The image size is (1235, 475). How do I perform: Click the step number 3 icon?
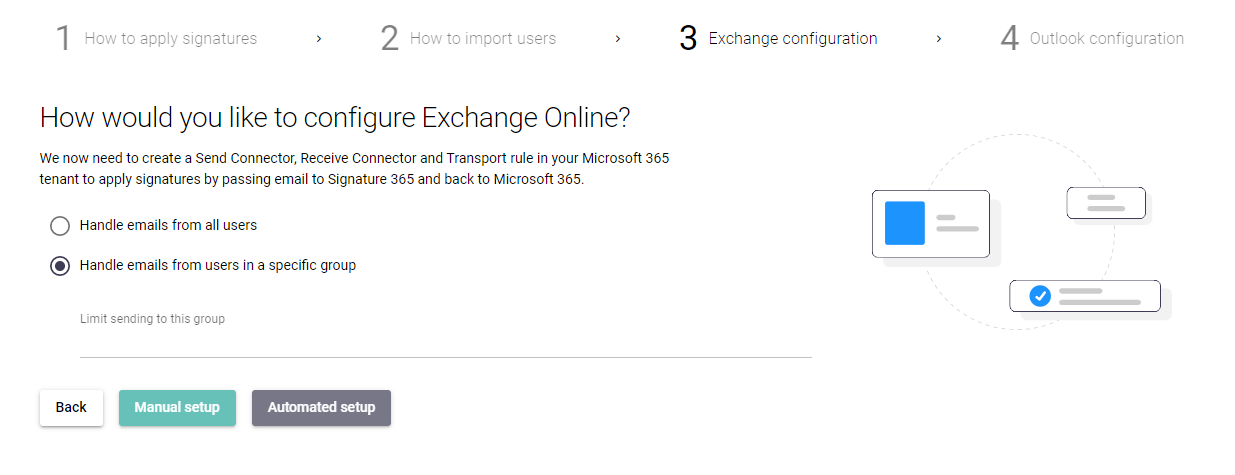[x=688, y=39]
